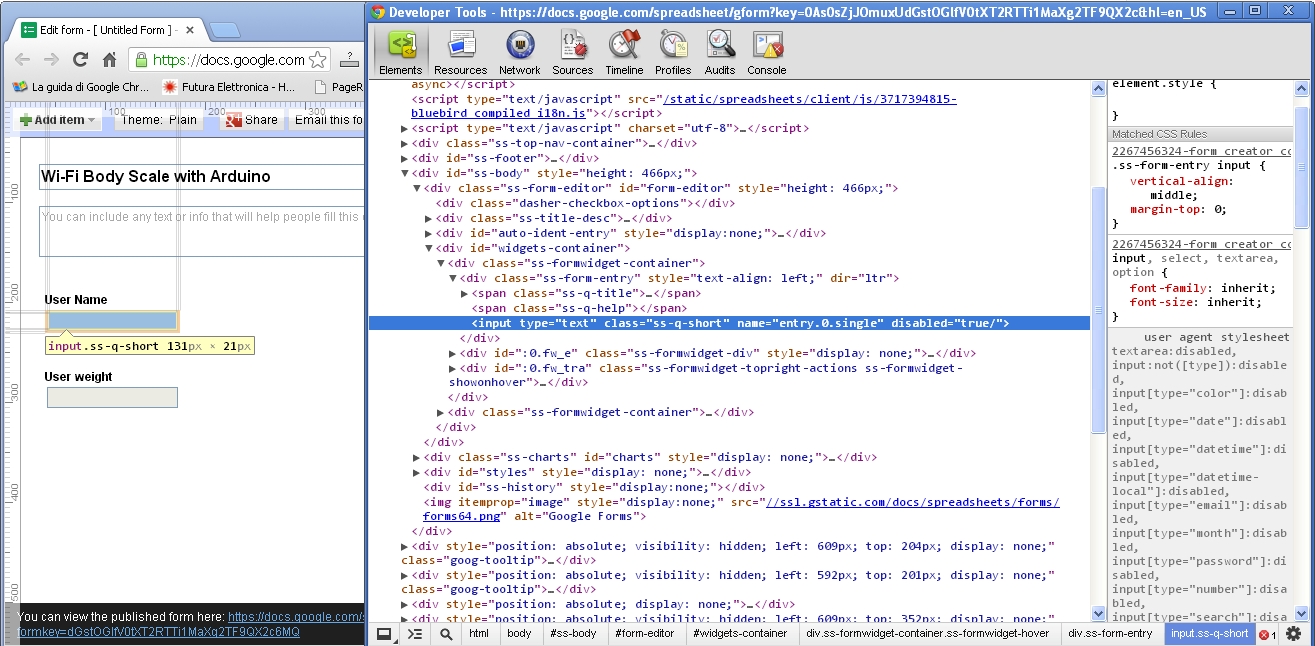Click the form title field
Viewport: 1315px width, 646px height.
[x=202, y=176]
